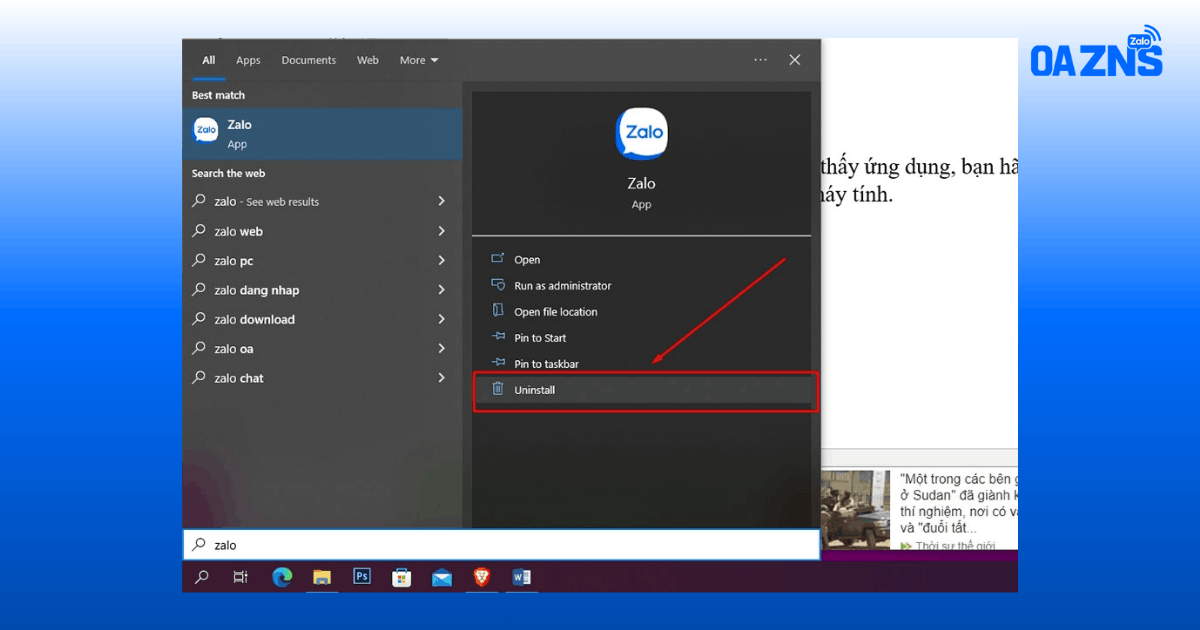Launch Brave browser from the taskbar
Image resolution: width=1200 pixels, height=630 pixels.
tap(482, 577)
